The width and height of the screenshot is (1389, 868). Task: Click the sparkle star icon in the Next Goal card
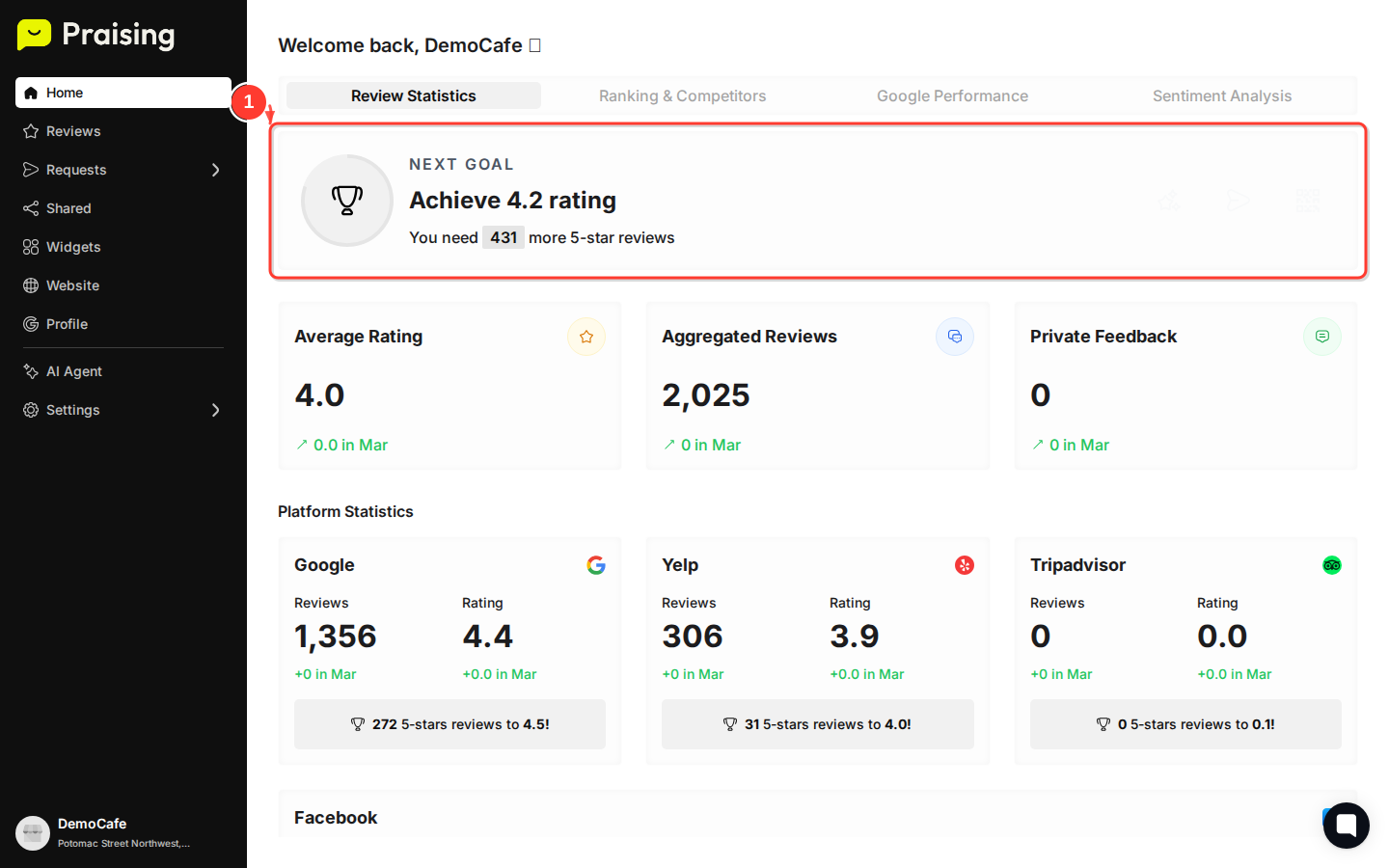pos(1169,201)
